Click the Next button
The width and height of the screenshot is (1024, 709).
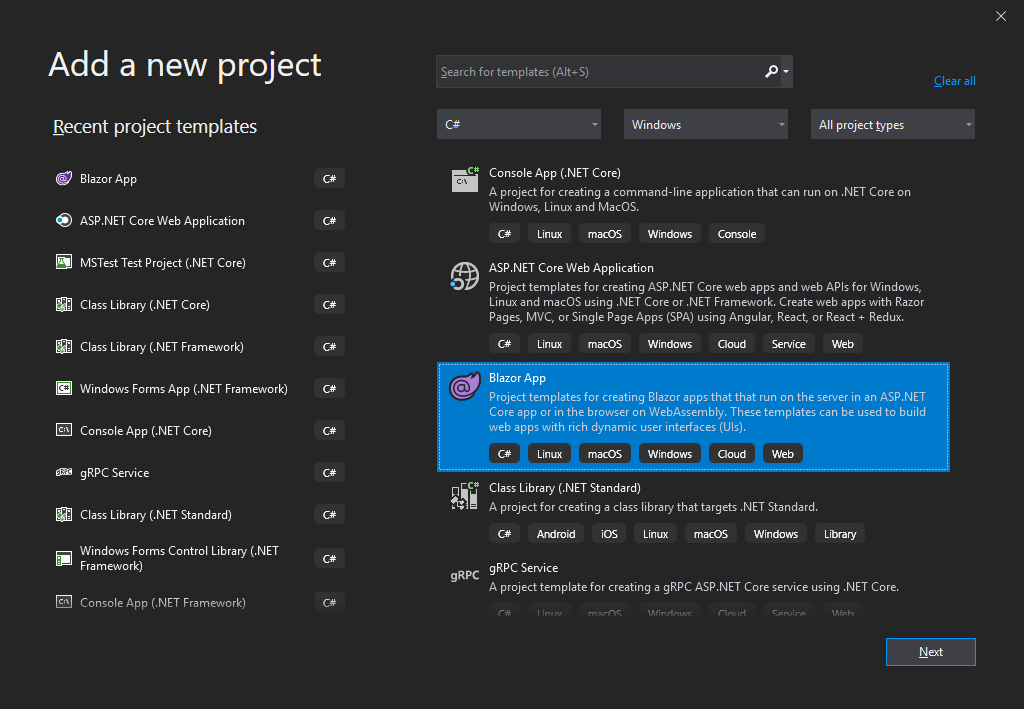931,652
